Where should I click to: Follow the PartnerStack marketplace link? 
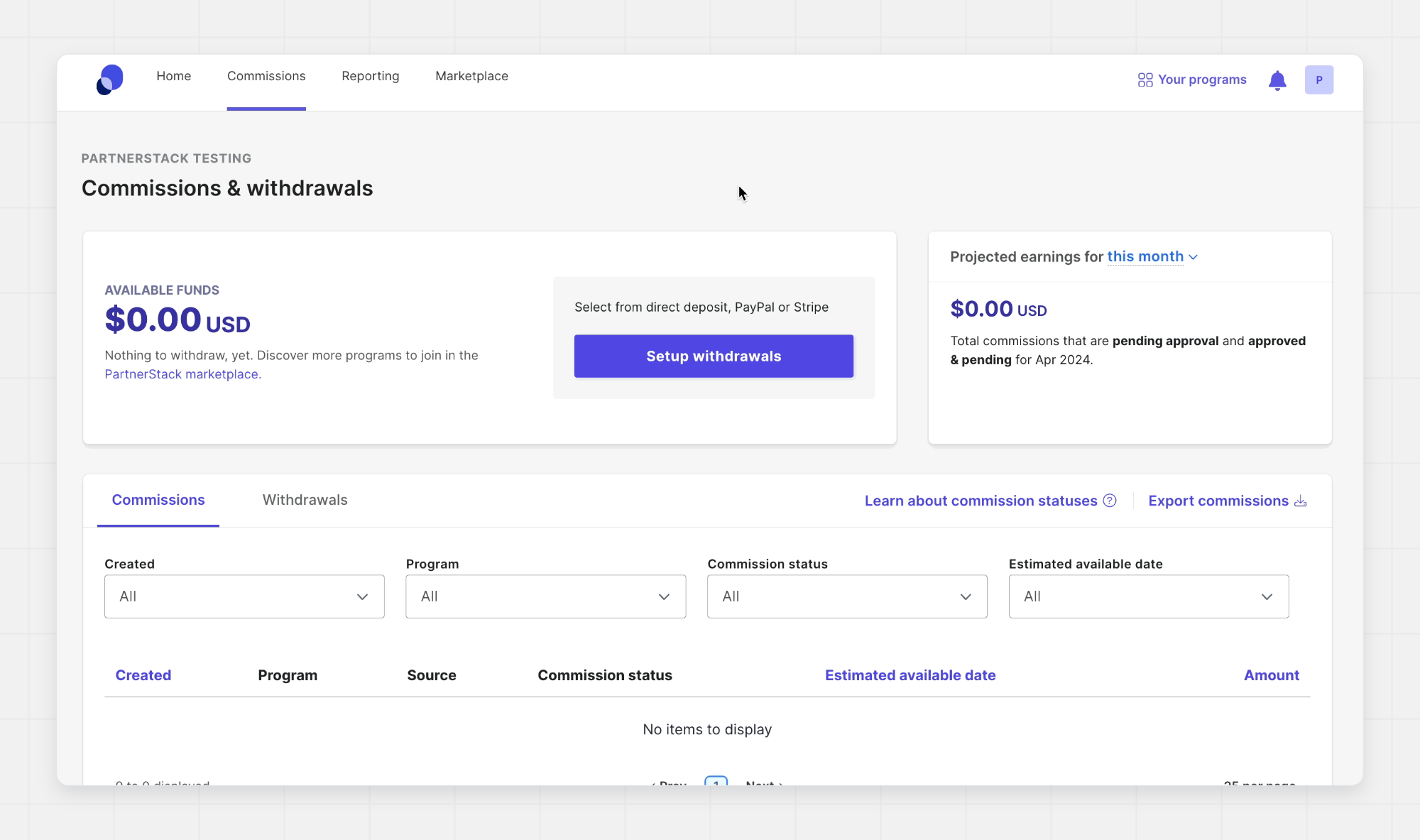point(182,374)
